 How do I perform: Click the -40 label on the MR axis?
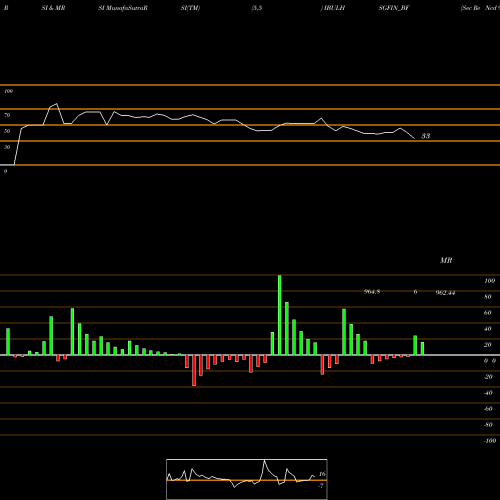488,393
